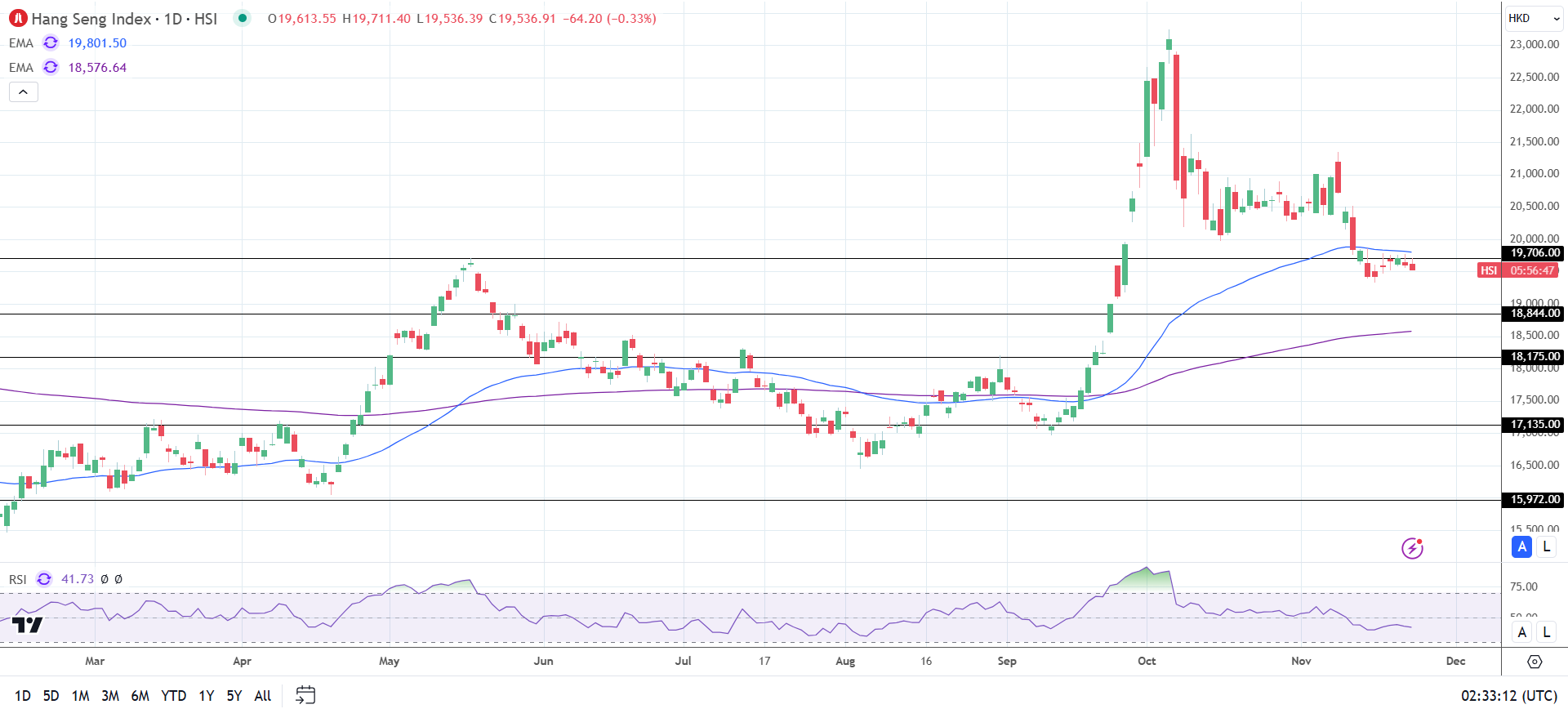Toggle auto scale A on main chart
This screenshot has width=1568, height=709.
point(1521,547)
